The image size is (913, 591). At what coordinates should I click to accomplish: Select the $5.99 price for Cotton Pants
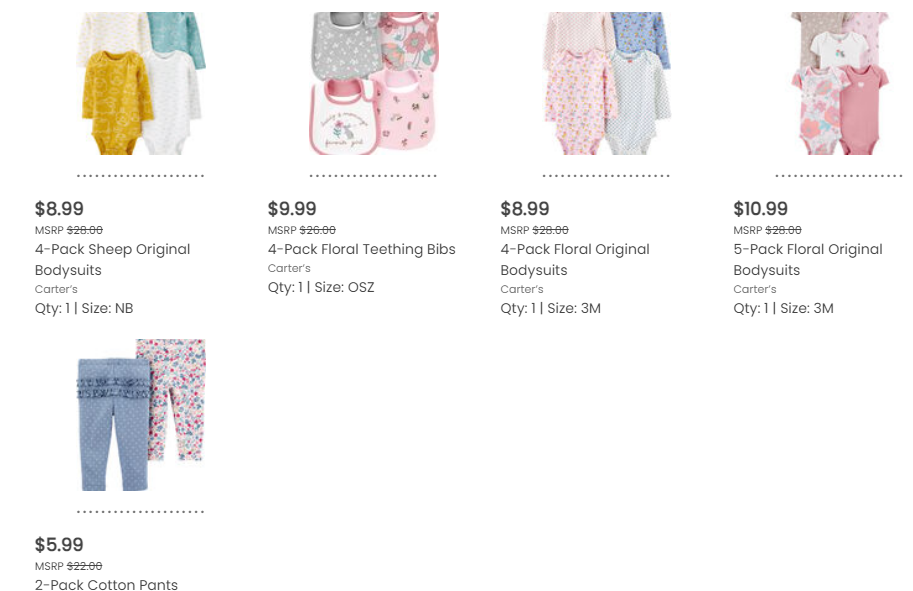(x=59, y=545)
